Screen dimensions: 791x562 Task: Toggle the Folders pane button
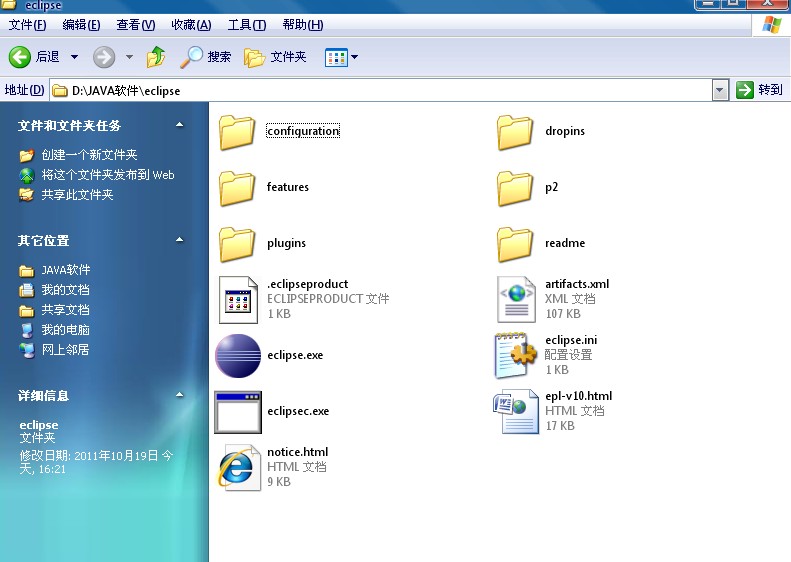click(x=275, y=57)
